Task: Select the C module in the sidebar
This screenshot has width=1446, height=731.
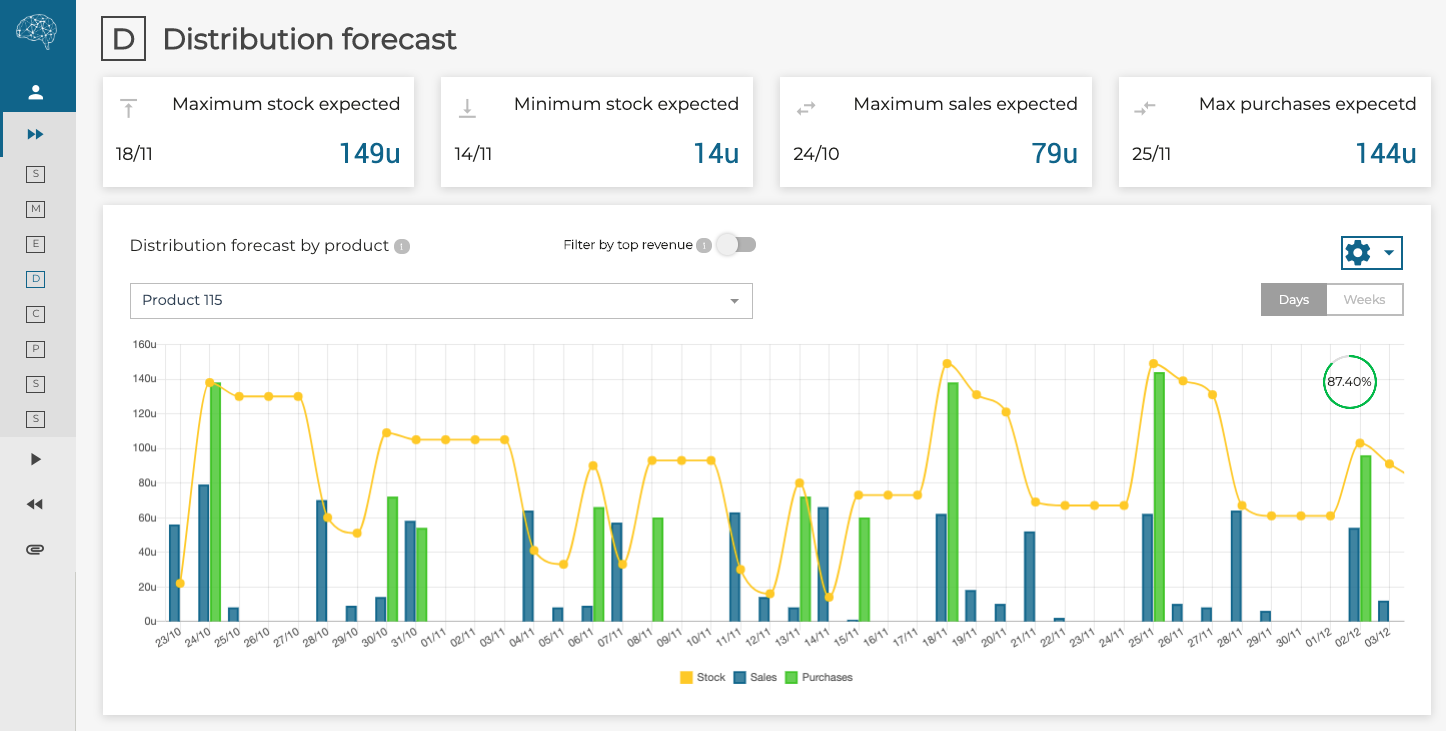Action: point(35,314)
